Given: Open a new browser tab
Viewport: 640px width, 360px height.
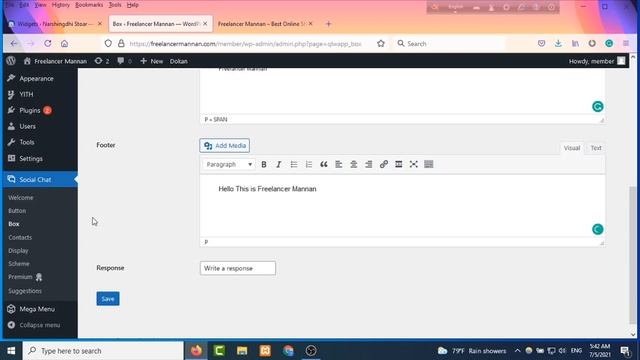Looking at the screenshot, I should (x=329, y=24).
